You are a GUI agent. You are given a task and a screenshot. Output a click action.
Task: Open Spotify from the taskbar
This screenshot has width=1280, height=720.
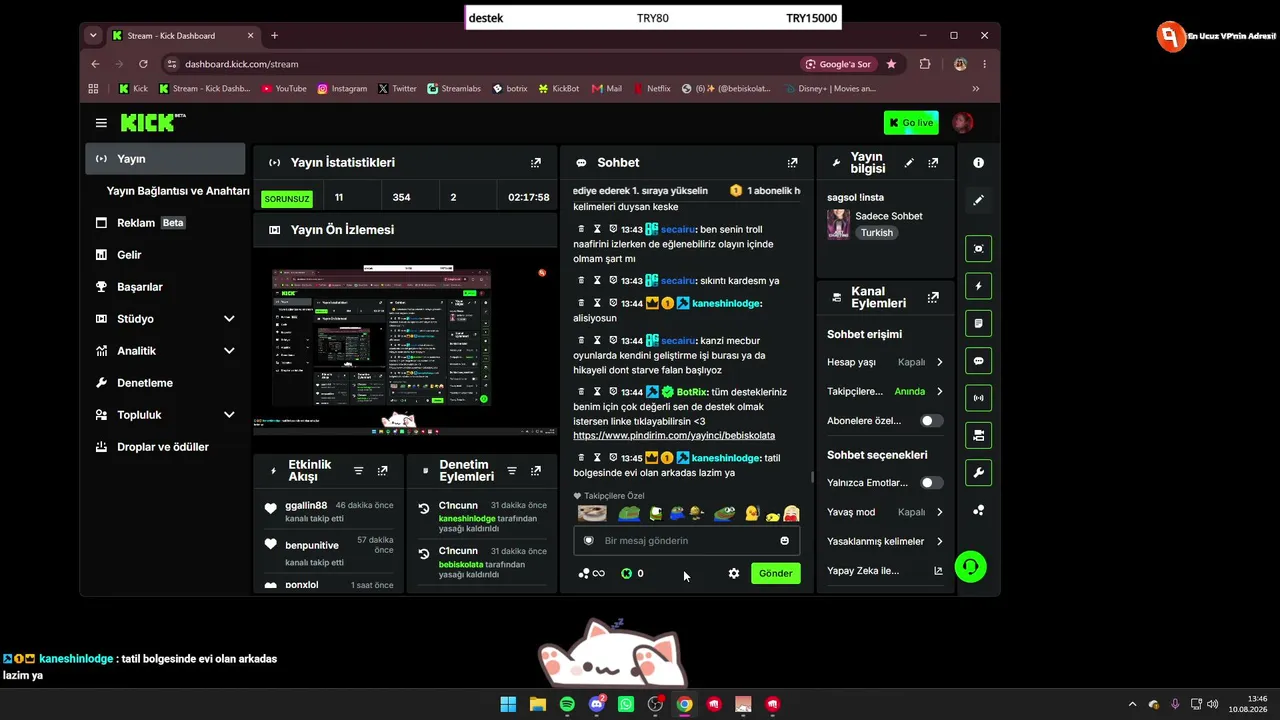pyautogui.click(x=567, y=704)
